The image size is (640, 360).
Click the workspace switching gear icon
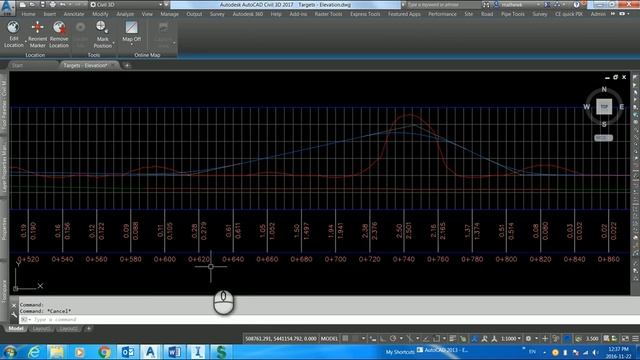pos(528,338)
